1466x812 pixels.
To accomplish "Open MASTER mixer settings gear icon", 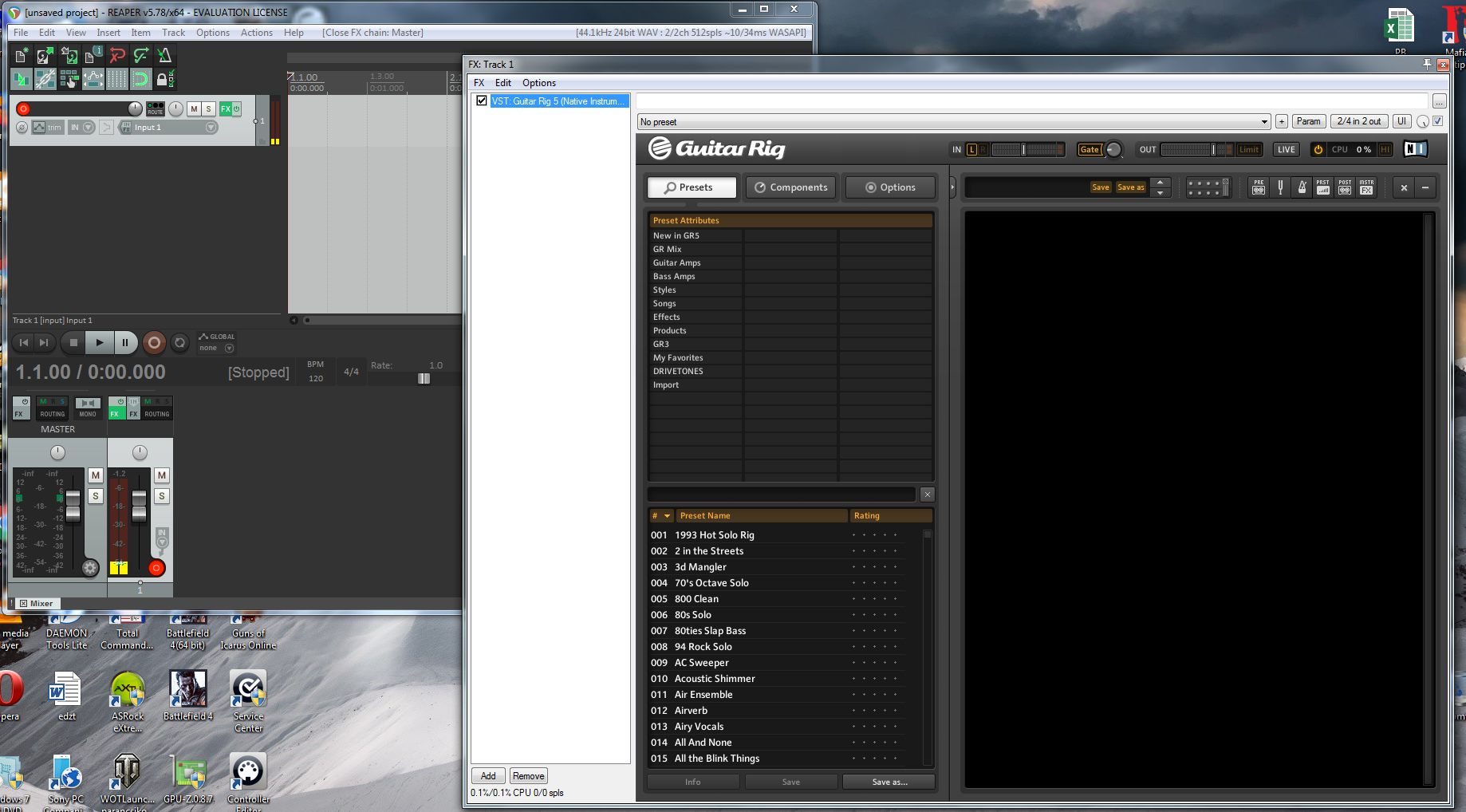I will (90, 568).
